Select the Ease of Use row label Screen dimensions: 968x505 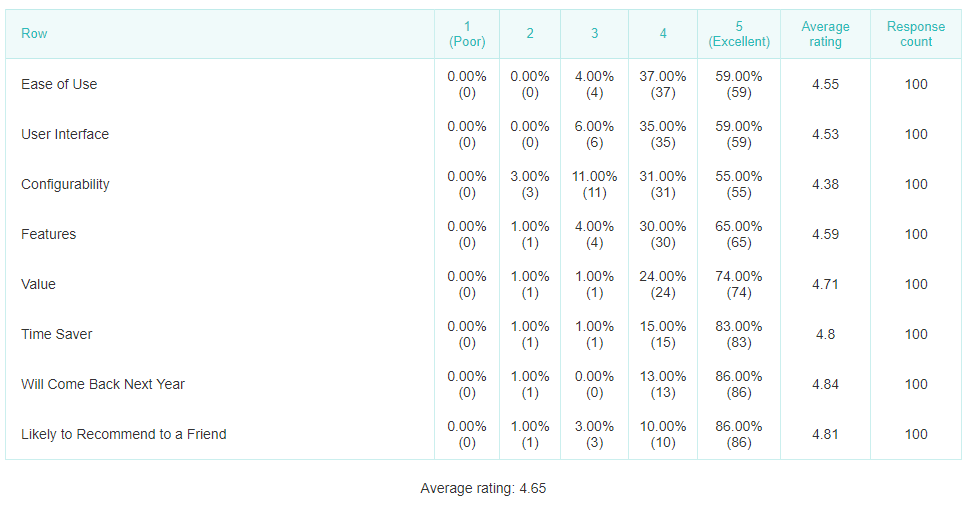(59, 84)
